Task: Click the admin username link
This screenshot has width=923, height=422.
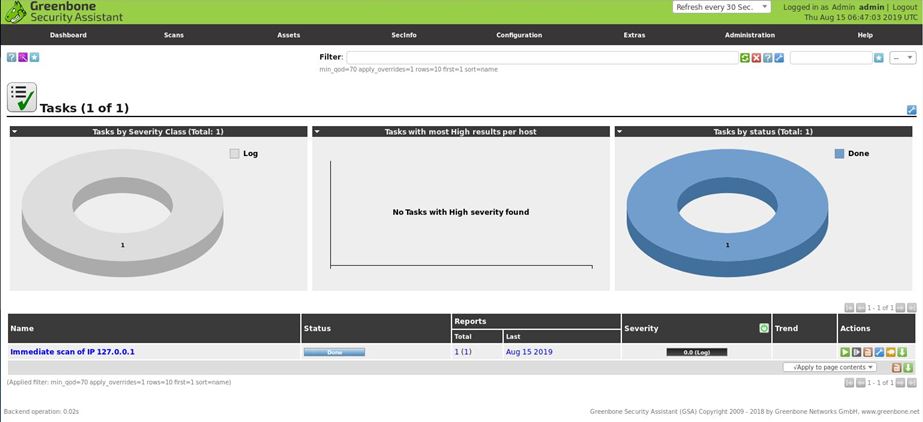Action: [x=871, y=7]
